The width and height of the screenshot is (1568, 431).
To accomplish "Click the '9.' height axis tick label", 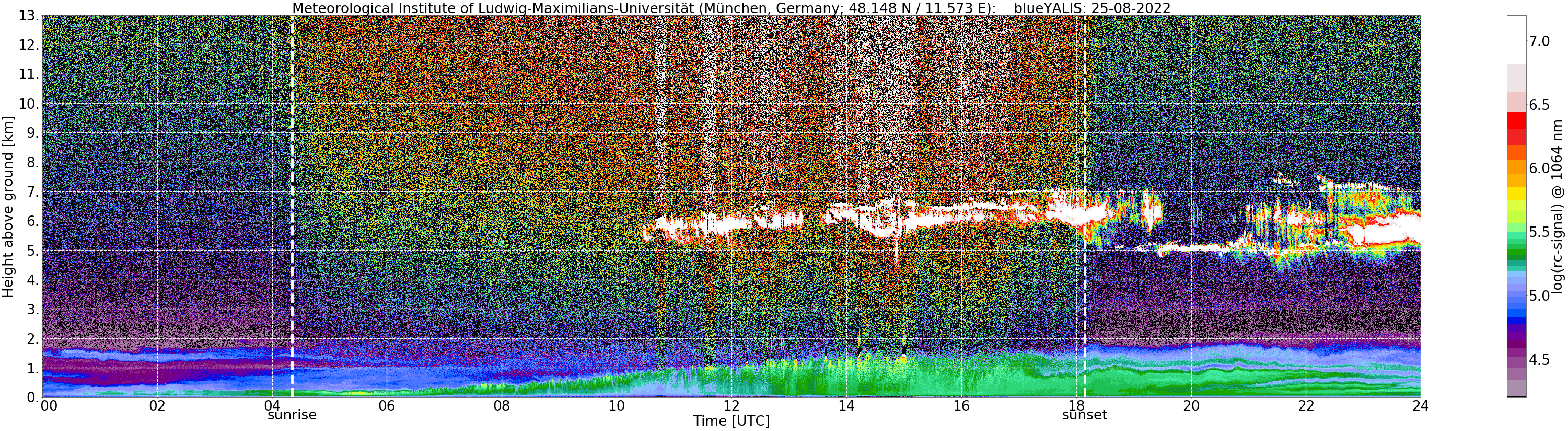I will (x=33, y=133).
